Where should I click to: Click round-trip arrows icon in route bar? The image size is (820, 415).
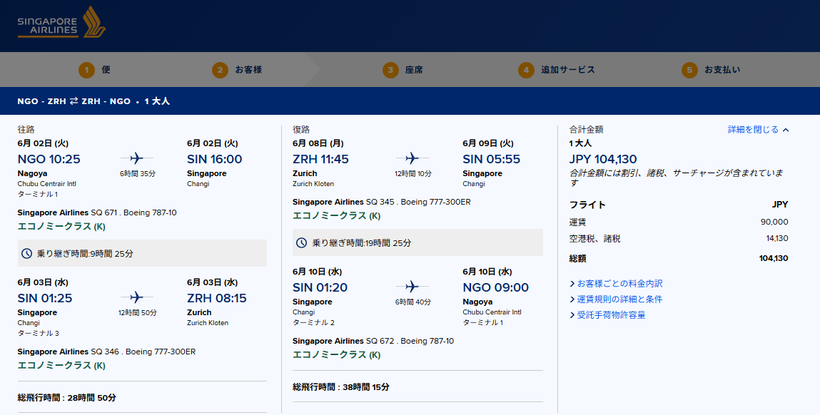point(74,101)
